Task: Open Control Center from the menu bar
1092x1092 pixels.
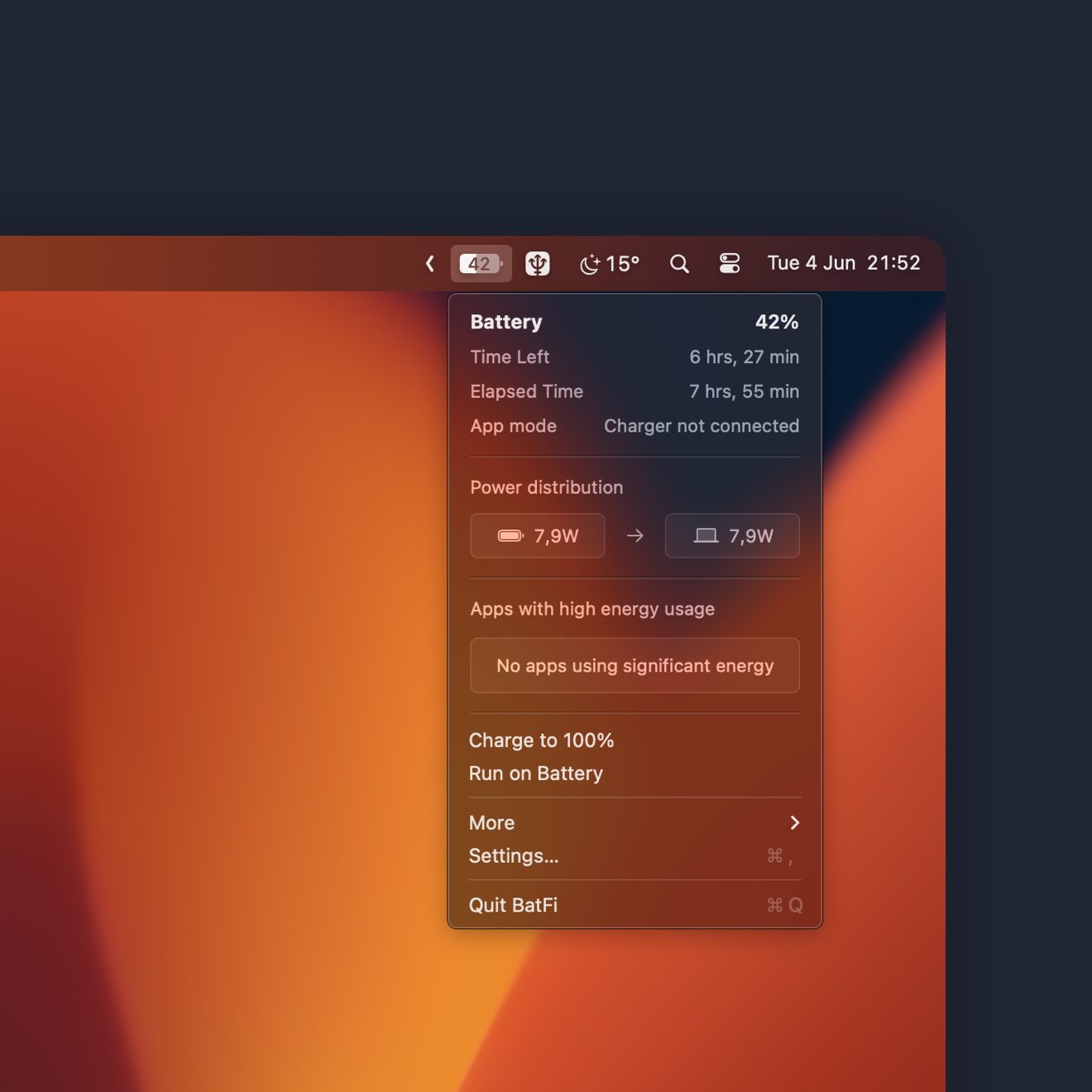Action: click(x=730, y=263)
